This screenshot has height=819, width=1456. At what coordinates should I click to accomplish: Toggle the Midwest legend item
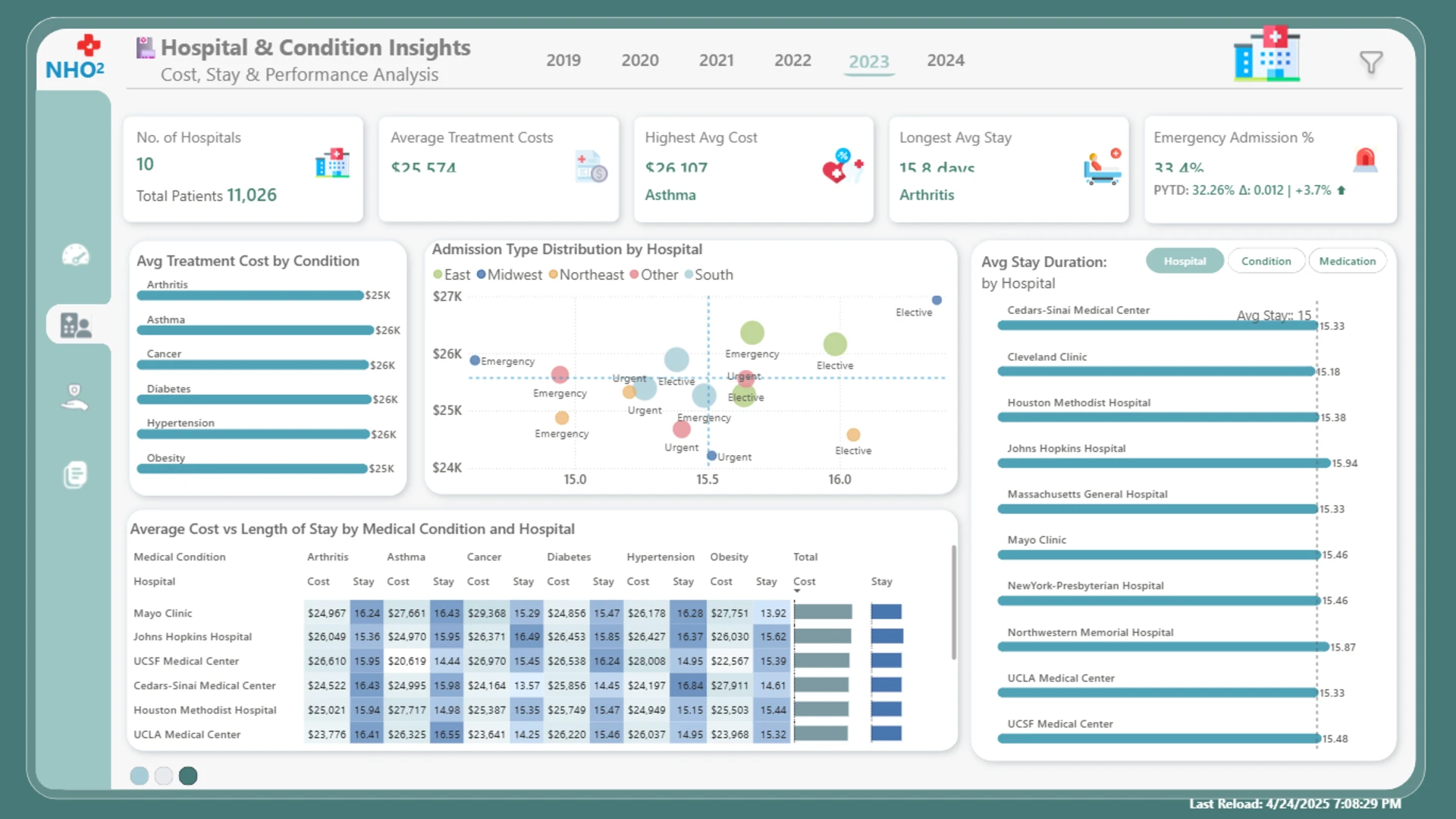point(509,275)
